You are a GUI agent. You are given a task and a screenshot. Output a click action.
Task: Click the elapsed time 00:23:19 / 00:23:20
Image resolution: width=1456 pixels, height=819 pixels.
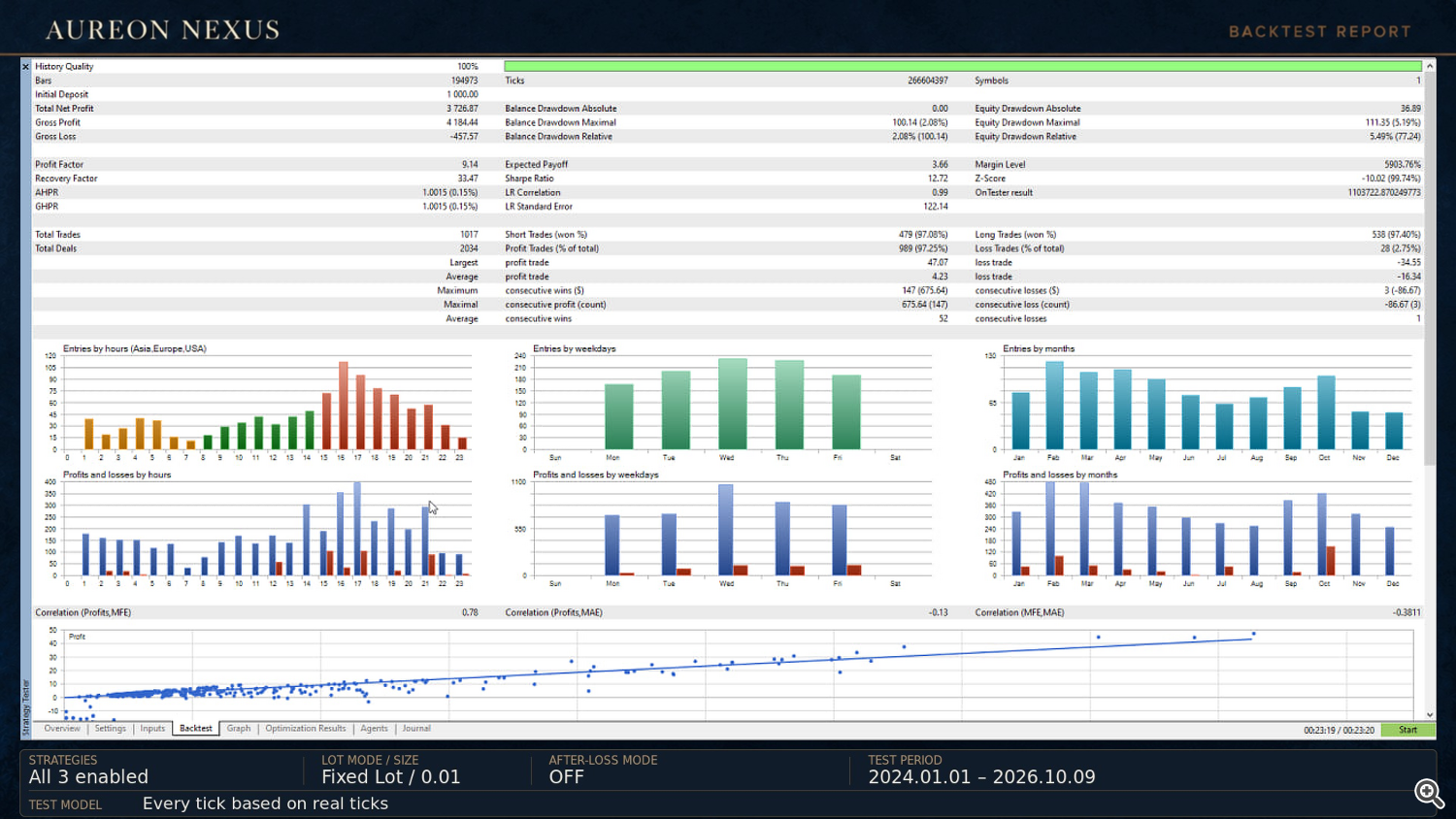pyautogui.click(x=1339, y=731)
